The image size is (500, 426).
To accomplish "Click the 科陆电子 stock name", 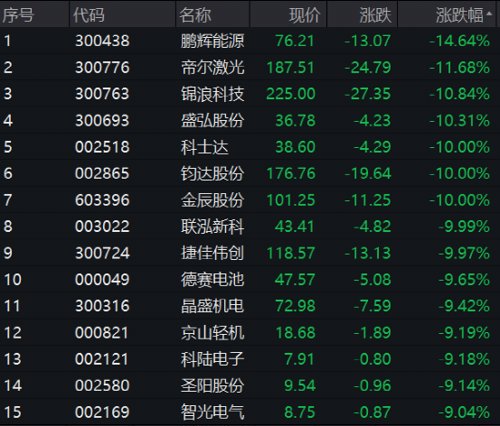I will pyautogui.click(x=212, y=359).
